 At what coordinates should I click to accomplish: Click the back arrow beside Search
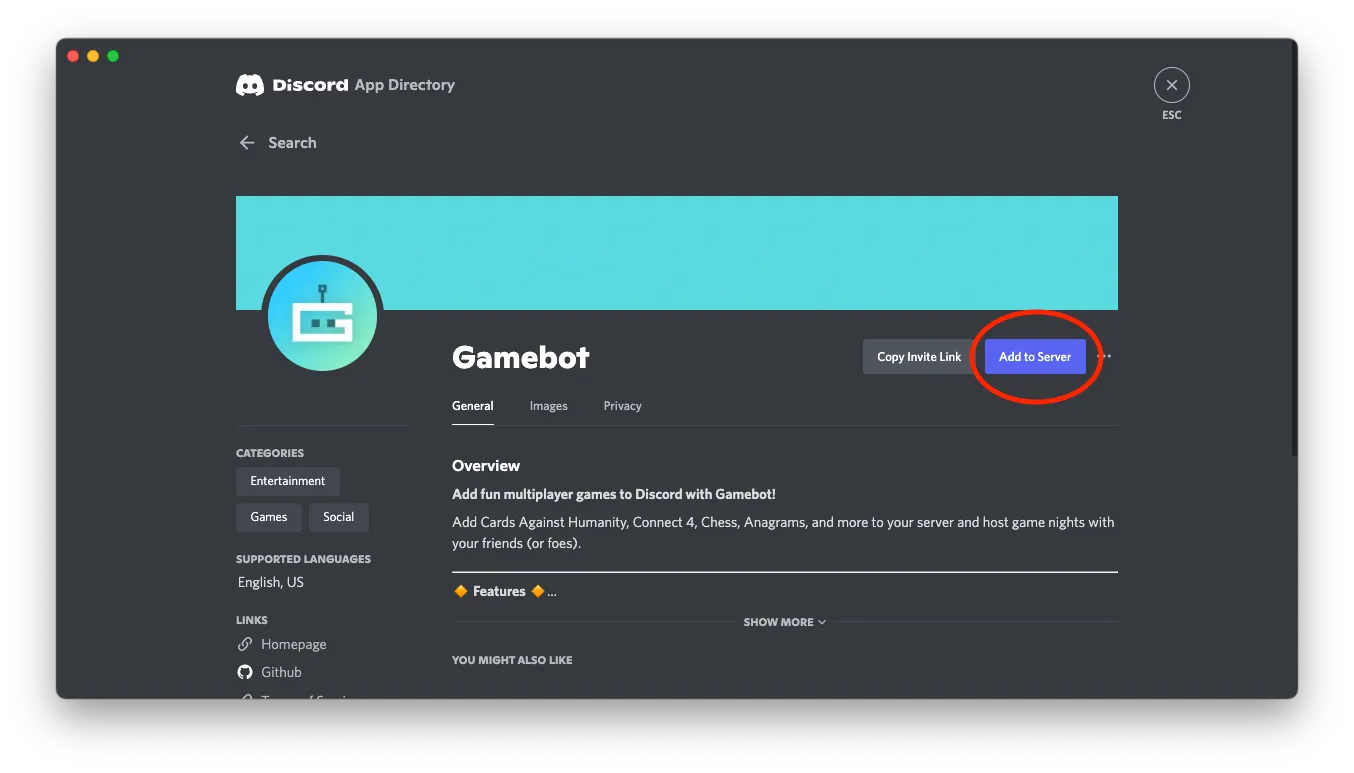pyautogui.click(x=247, y=143)
